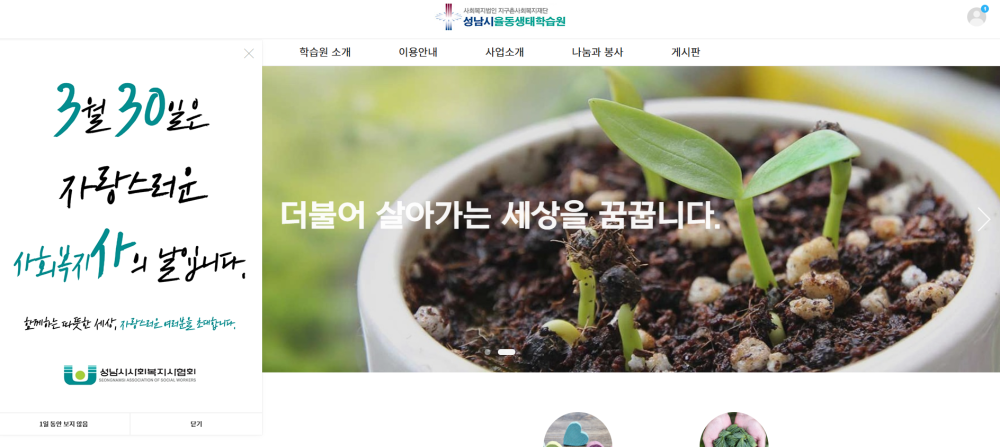
Task: Open the hands holding leaves thumbnail
Action: pos(733,430)
